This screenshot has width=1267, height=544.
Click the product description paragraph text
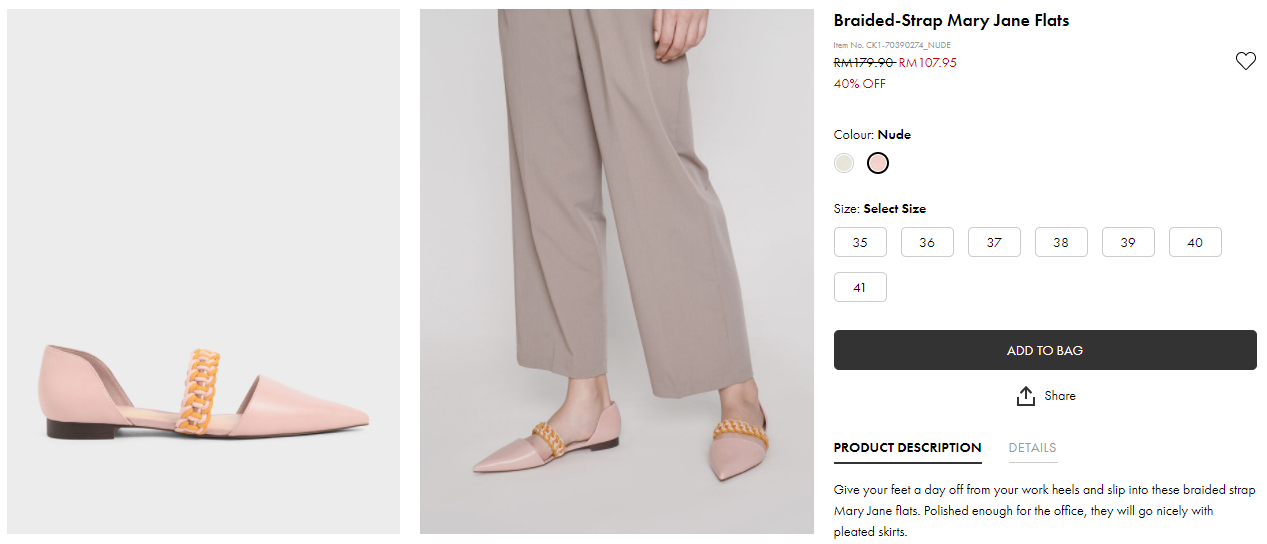point(1044,510)
